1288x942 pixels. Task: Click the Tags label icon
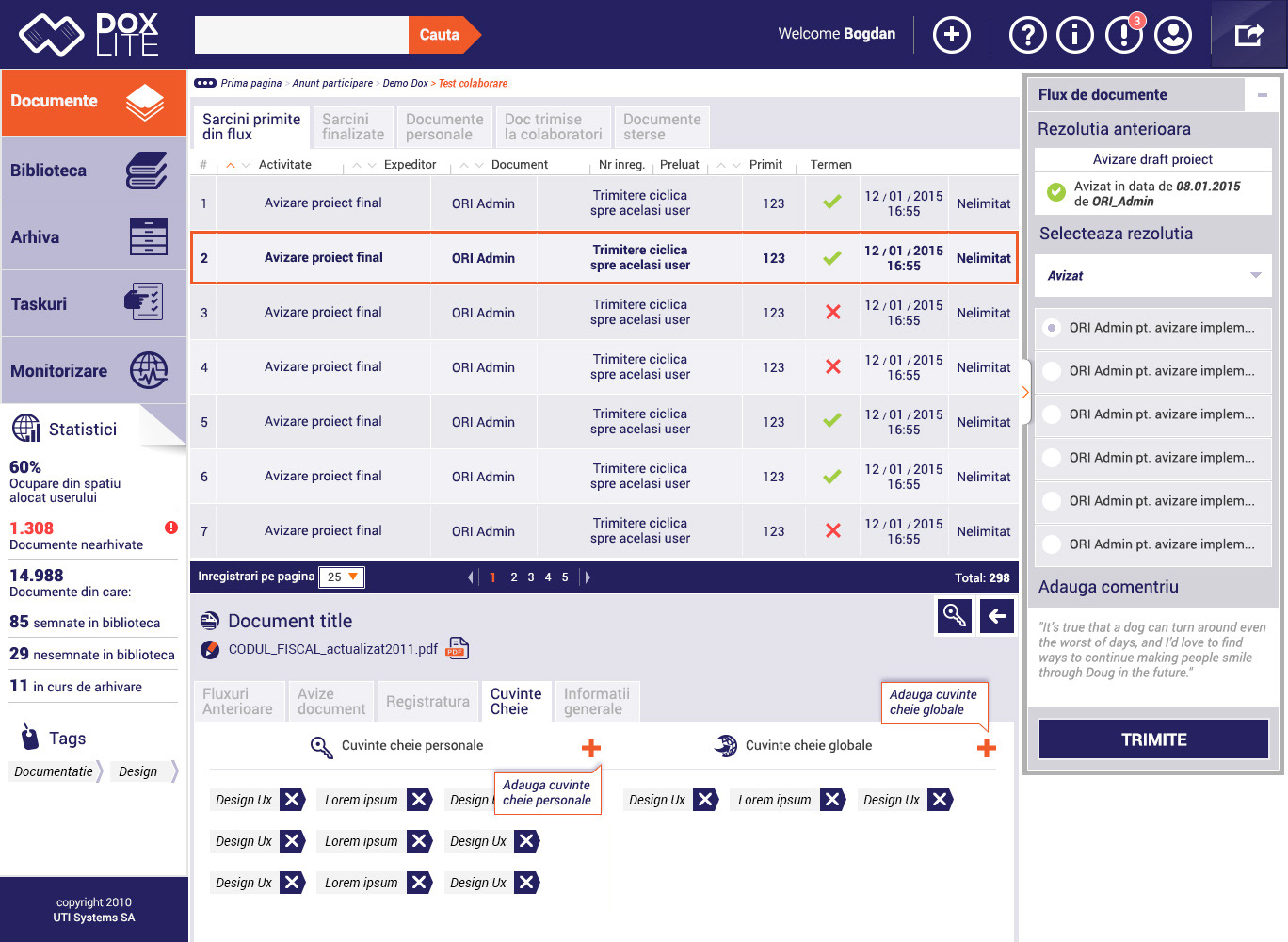[x=30, y=736]
